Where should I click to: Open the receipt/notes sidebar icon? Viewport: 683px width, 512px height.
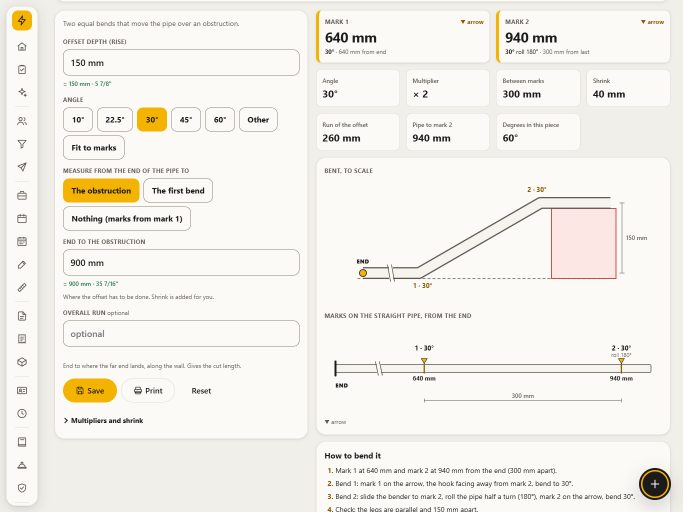22,339
